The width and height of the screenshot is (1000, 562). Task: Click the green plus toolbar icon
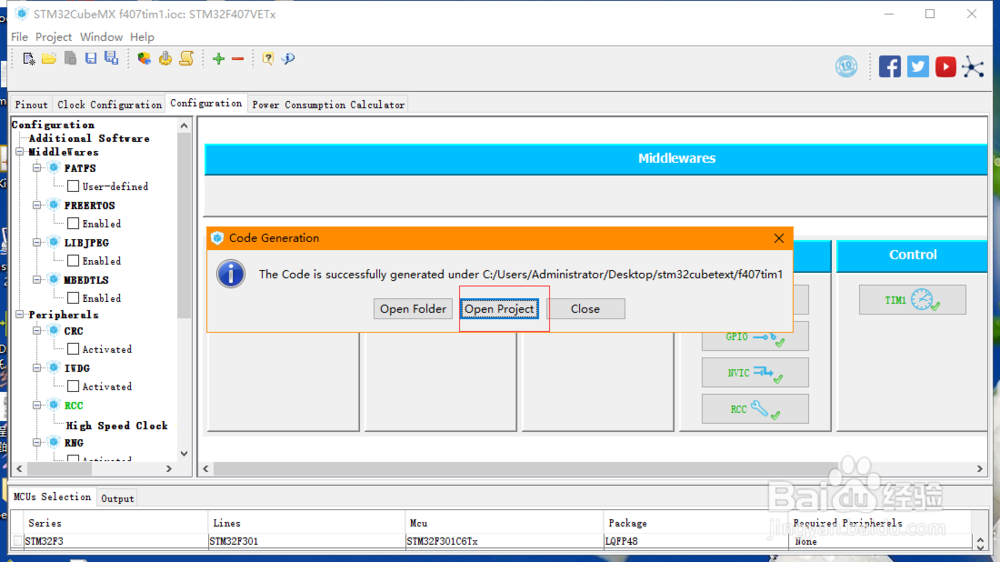pyautogui.click(x=219, y=59)
